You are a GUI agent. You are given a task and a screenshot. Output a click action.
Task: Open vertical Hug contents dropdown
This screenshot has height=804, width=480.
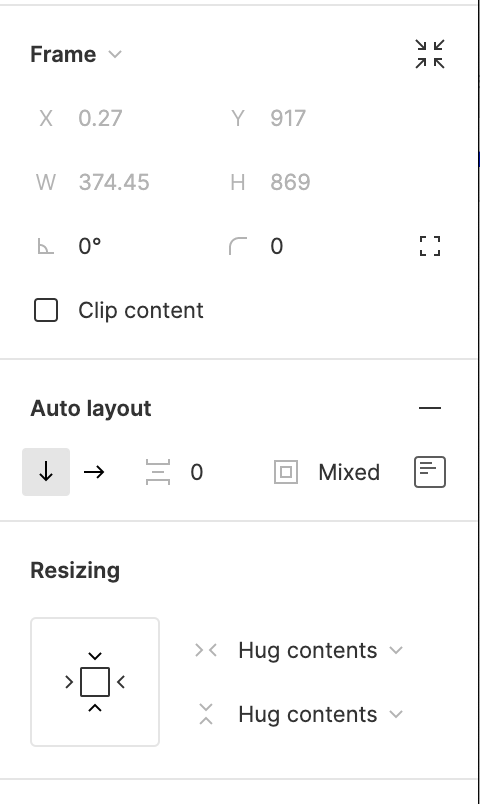pos(320,714)
